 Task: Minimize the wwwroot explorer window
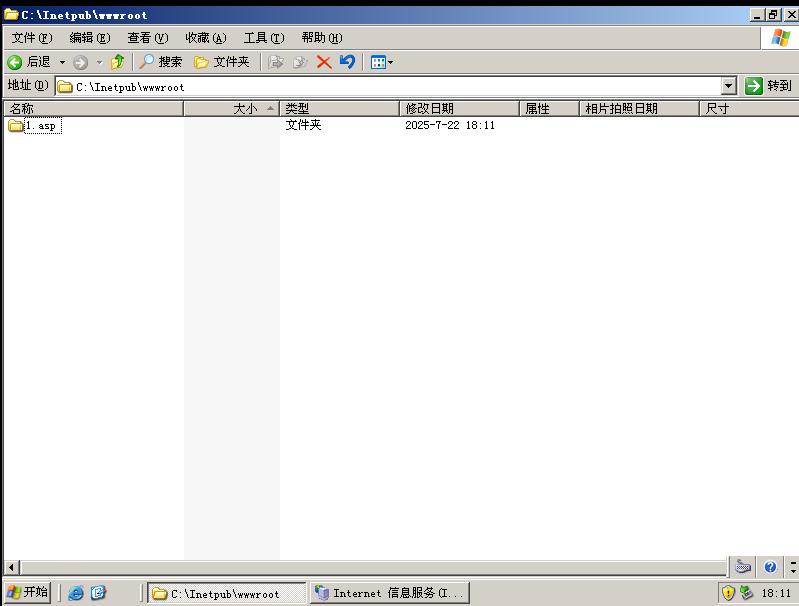pos(757,15)
